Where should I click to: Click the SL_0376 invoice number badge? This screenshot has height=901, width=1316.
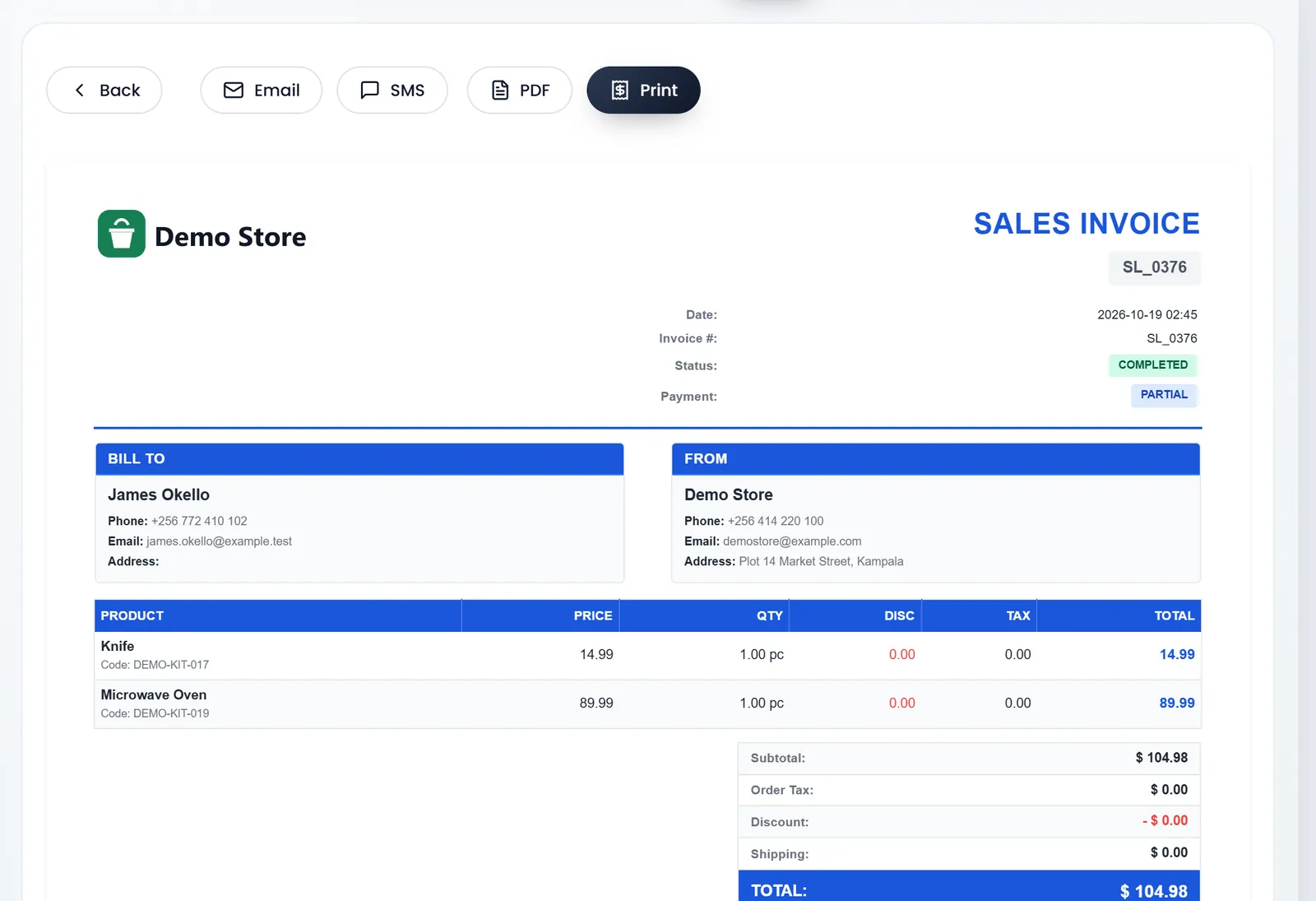pyautogui.click(x=1155, y=267)
